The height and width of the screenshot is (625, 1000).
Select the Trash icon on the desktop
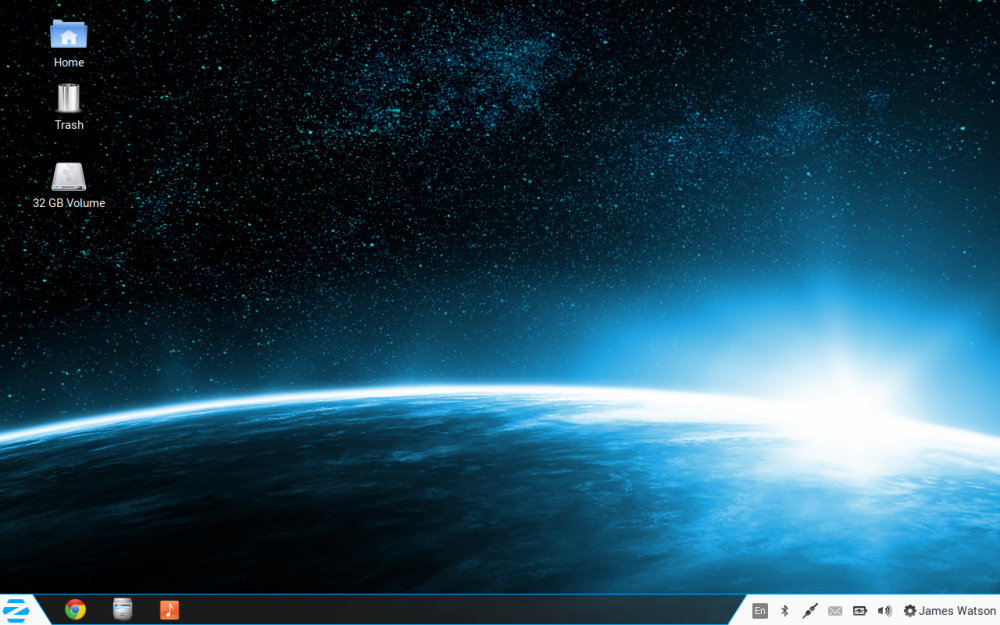[69, 98]
